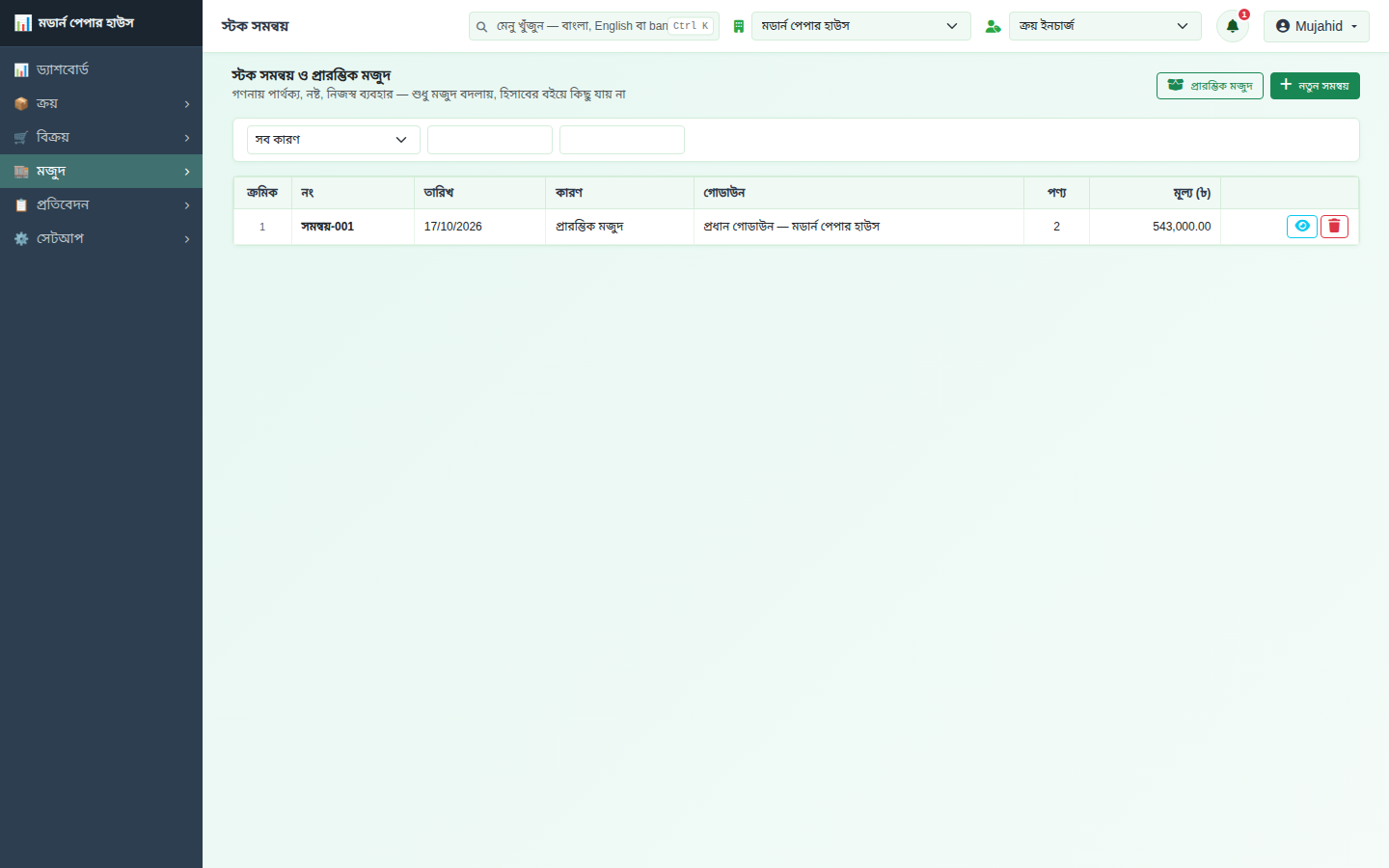Screen dimensions: 1389x868
Task: Click the মডার্ন পেপার হাউস sidebar brand title
Action: 86,23
